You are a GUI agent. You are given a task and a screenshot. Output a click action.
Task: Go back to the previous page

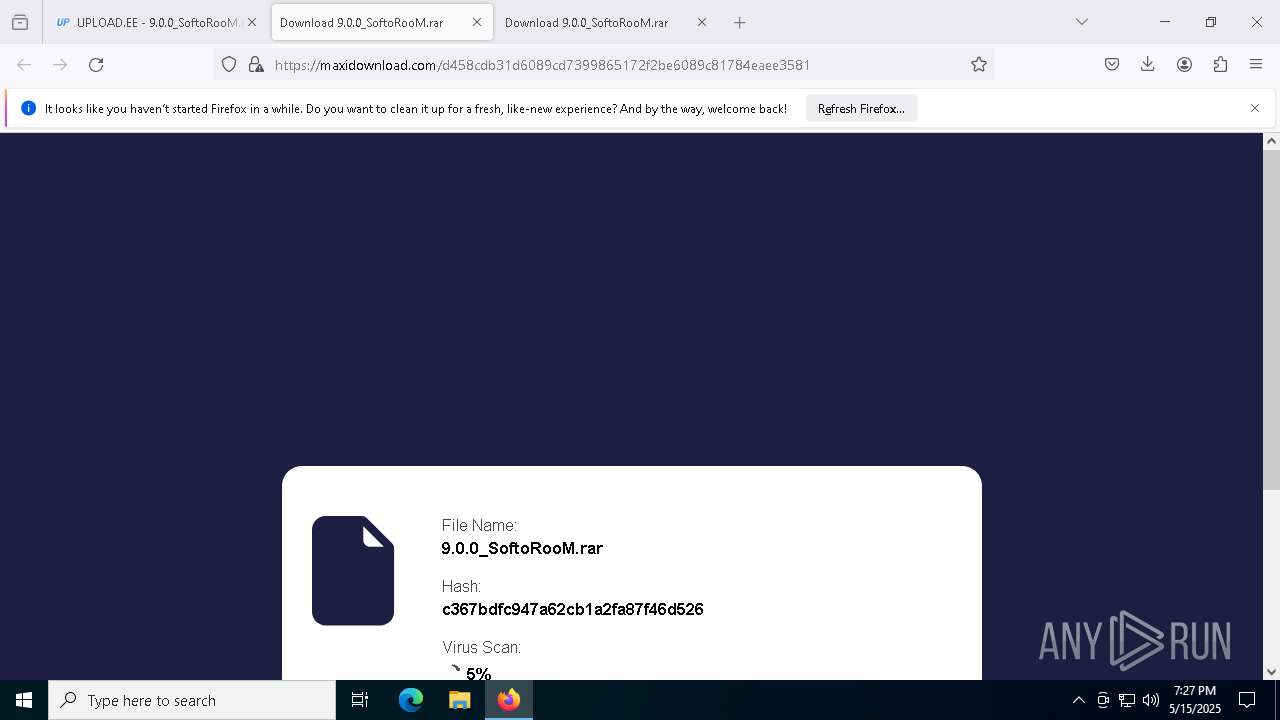point(24,64)
